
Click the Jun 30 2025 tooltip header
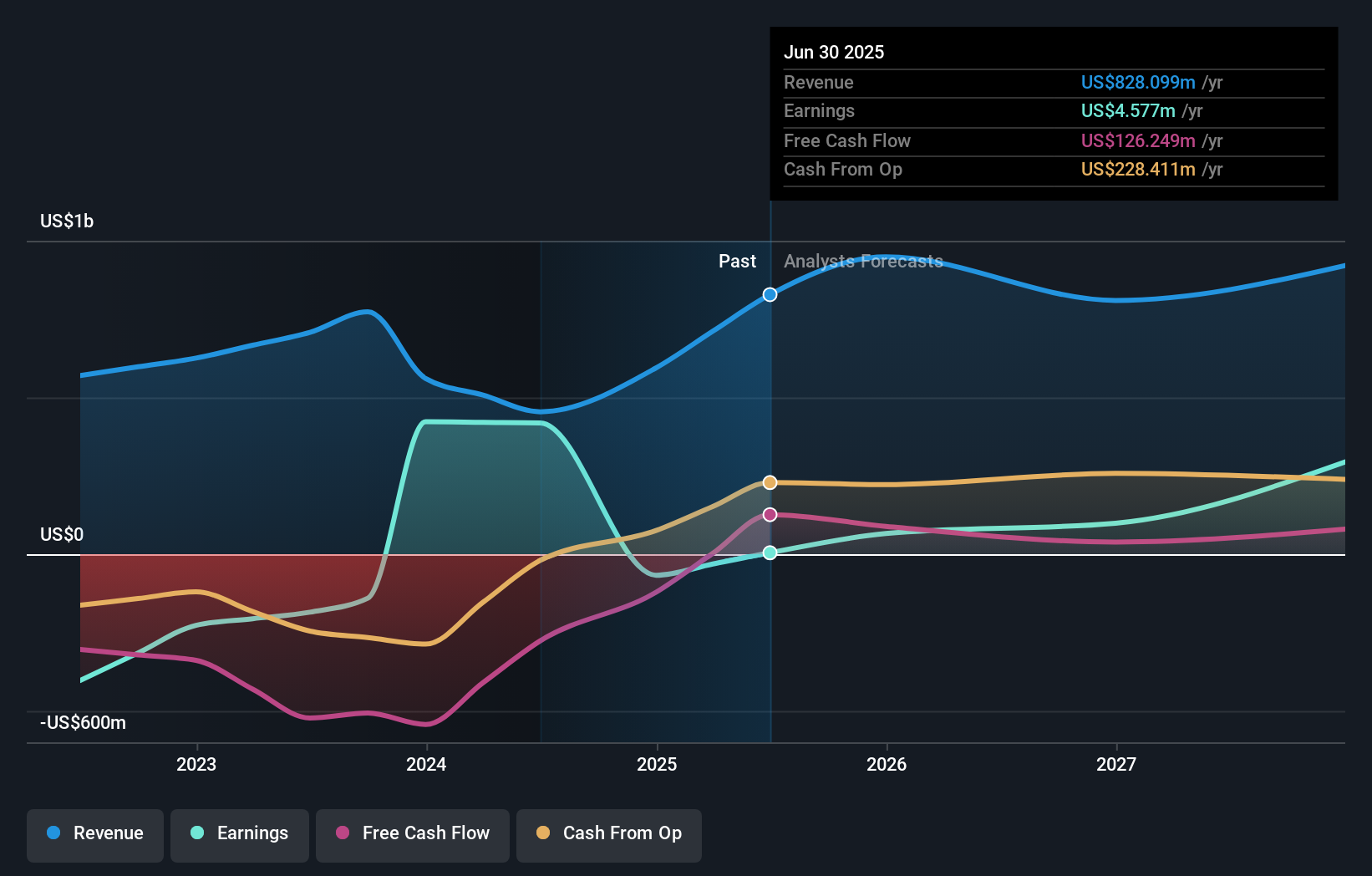834,52
